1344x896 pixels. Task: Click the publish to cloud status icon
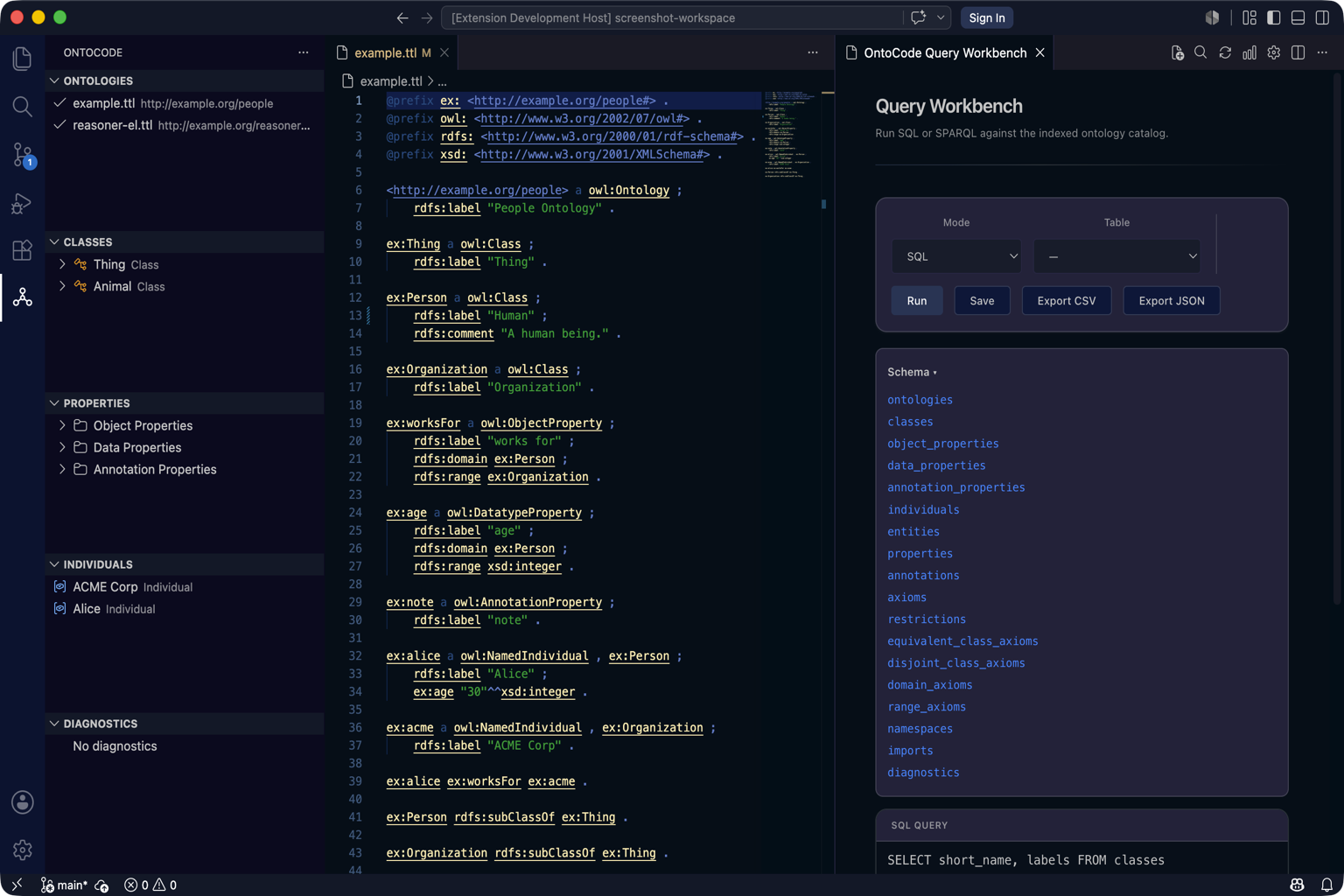tap(101, 885)
